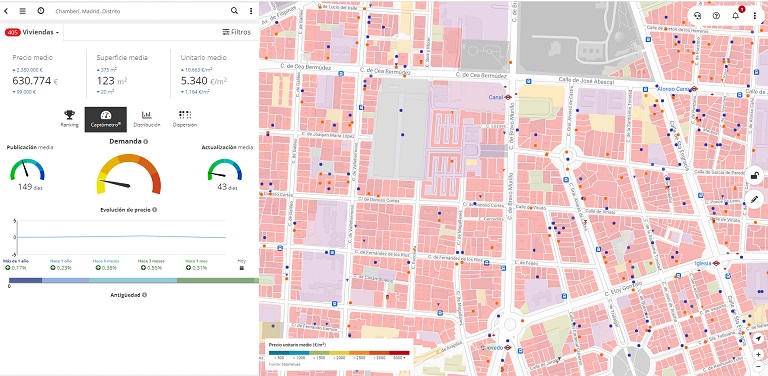
Task: Click the magnifier search icon
Action: [x=234, y=11]
